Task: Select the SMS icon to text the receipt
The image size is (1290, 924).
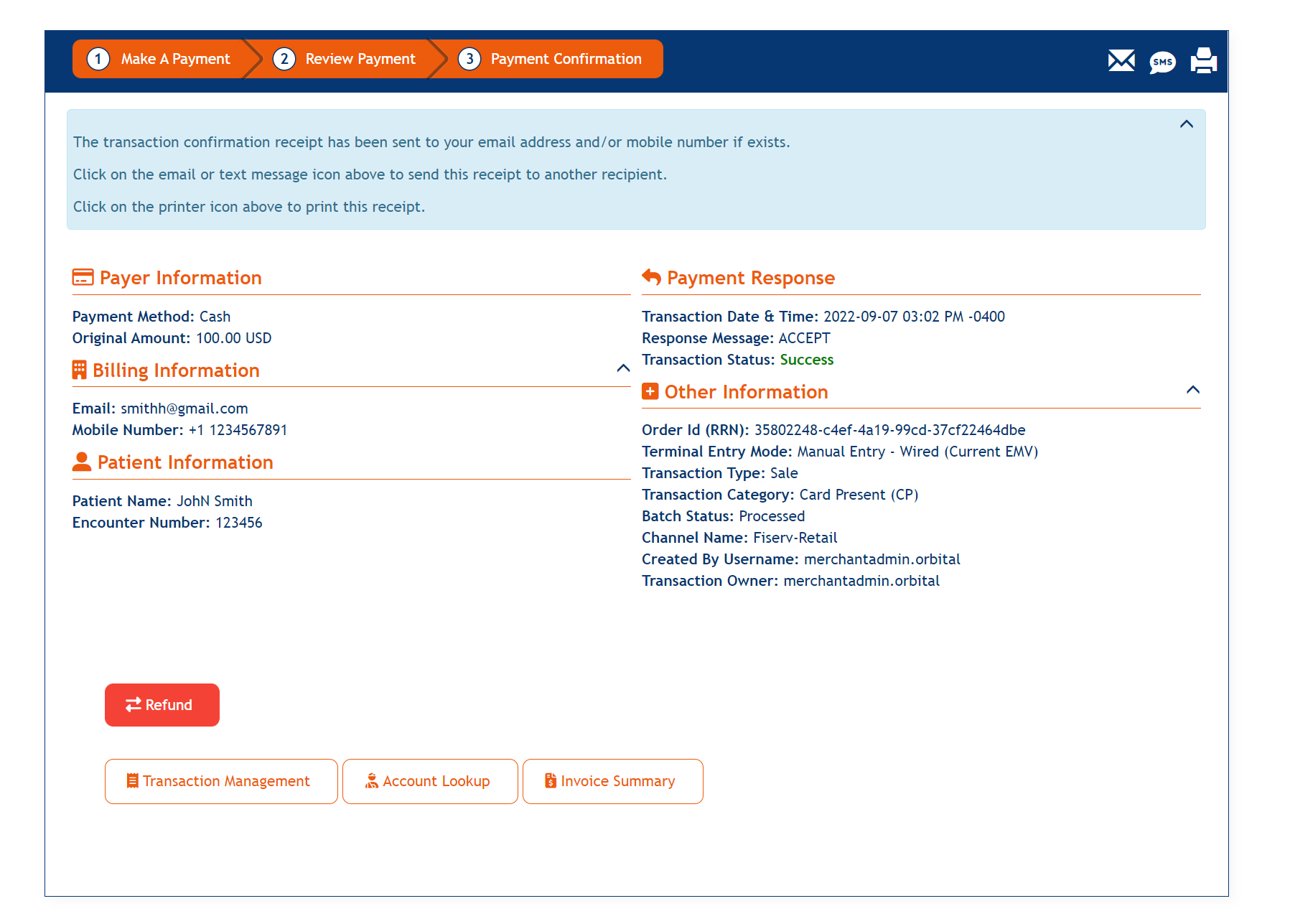Action: point(1162,62)
